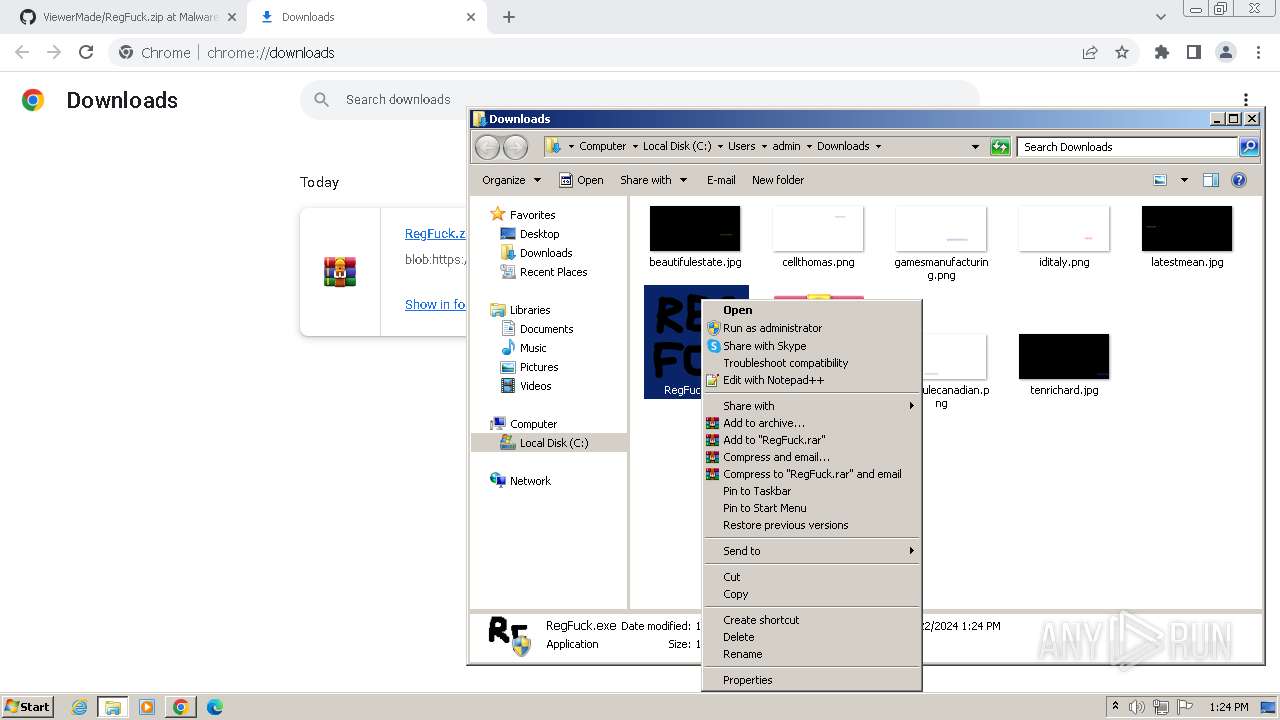Click the share page icon in address bar
The width and height of the screenshot is (1280, 720).
(x=1090, y=53)
